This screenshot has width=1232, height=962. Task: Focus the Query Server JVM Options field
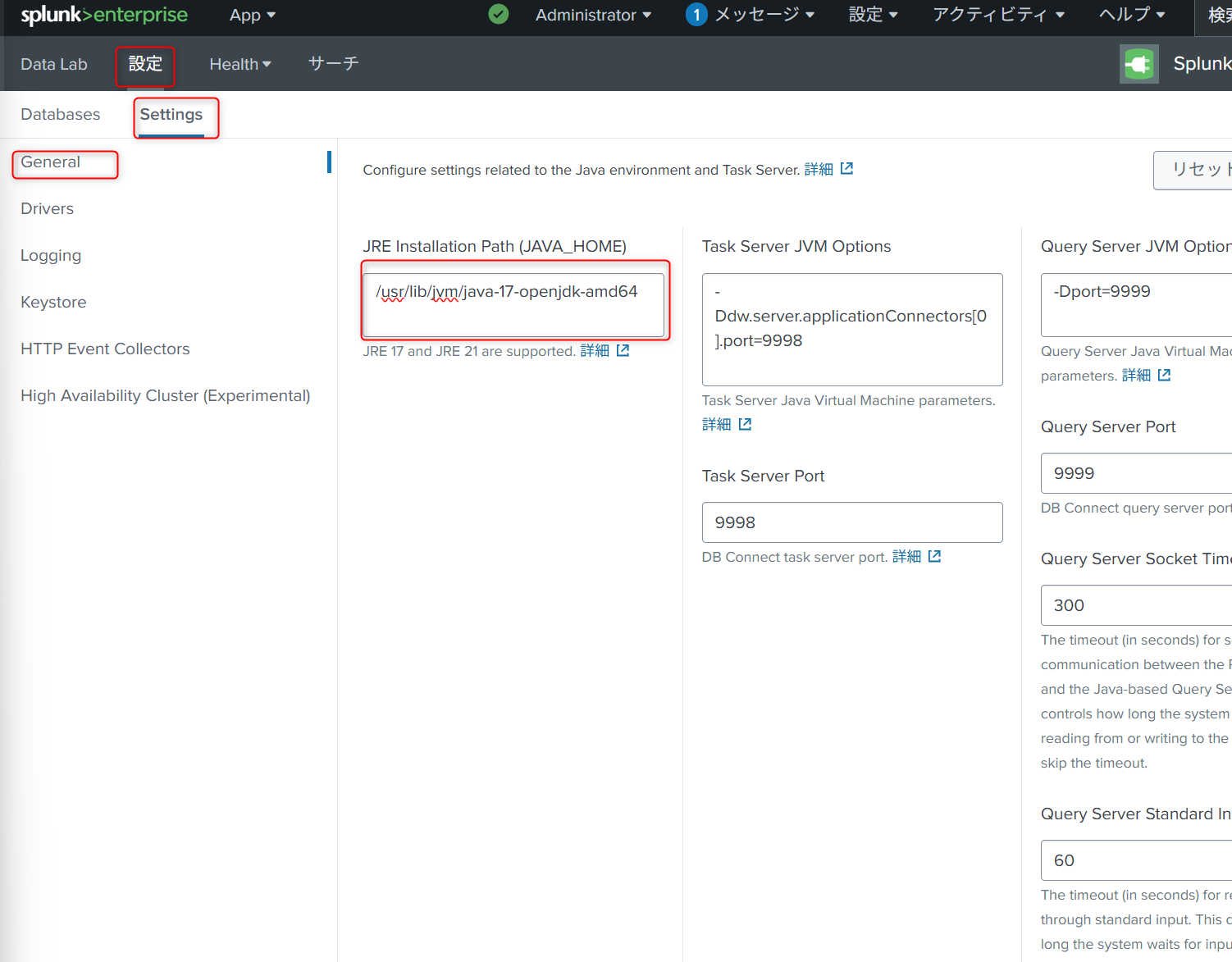1137,304
